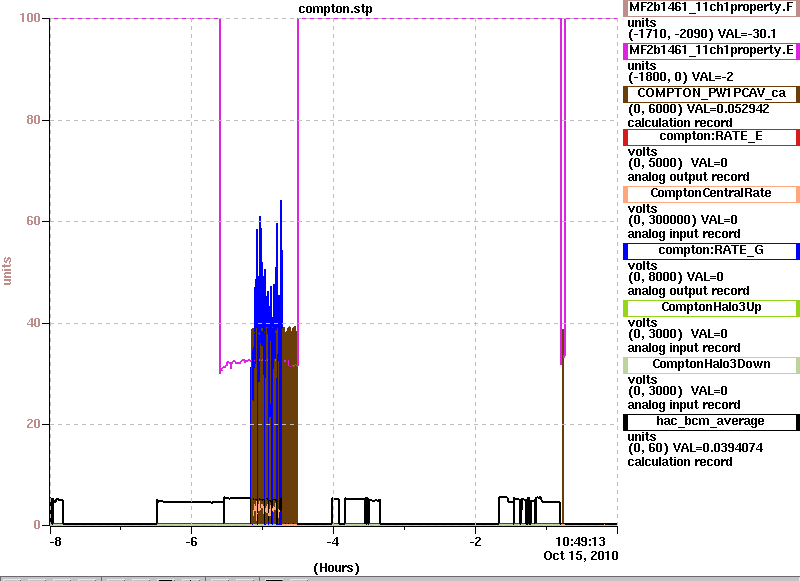Click the '-6' hours x-axis tick label
This screenshot has width=800, height=581.
pos(191,541)
